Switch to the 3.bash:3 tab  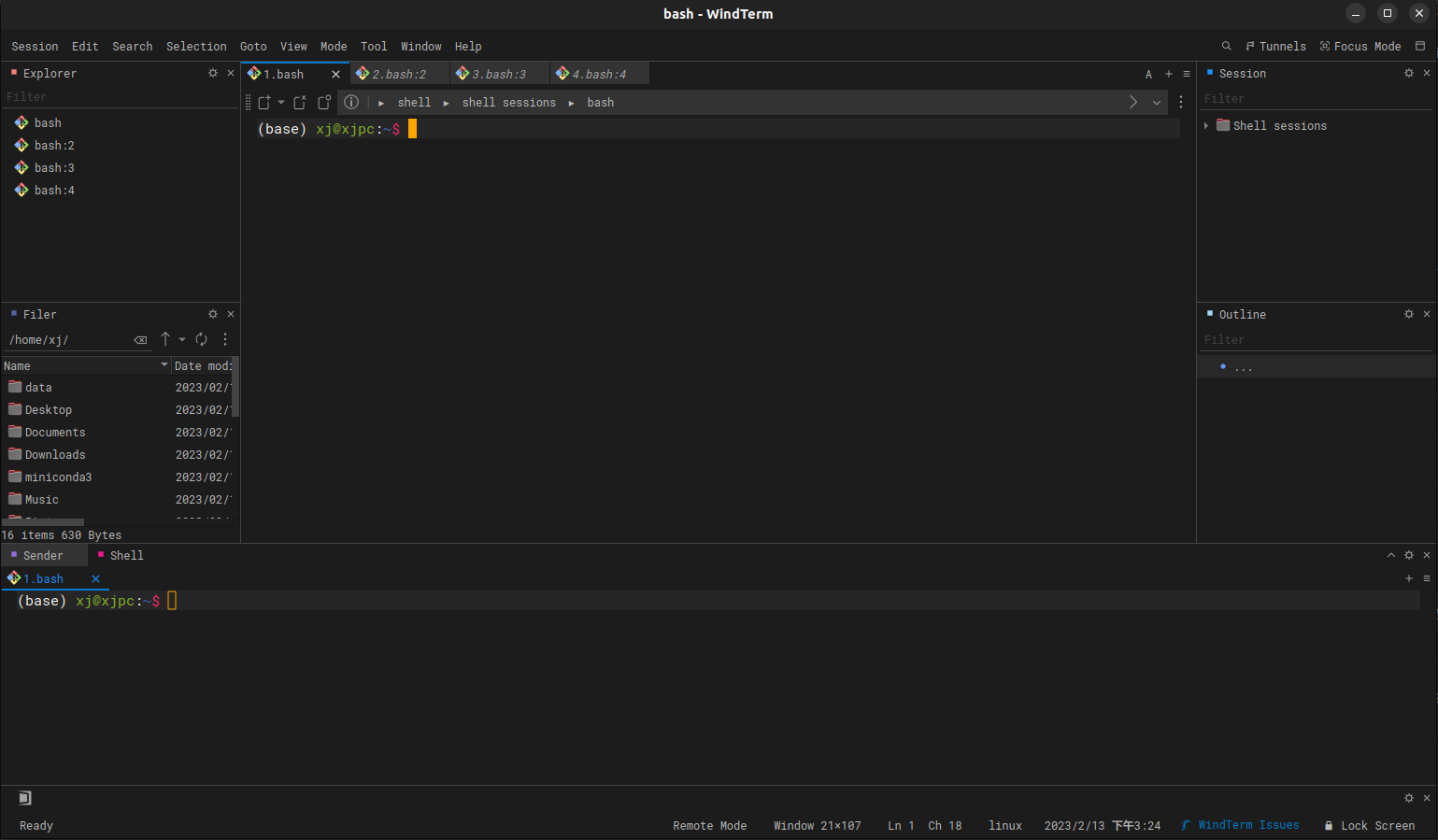500,73
